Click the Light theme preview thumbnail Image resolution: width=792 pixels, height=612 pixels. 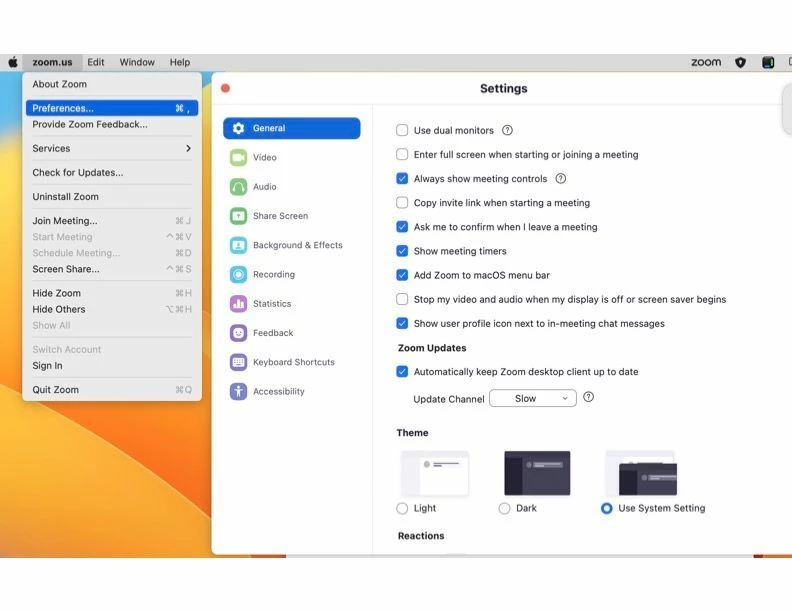click(x=435, y=473)
